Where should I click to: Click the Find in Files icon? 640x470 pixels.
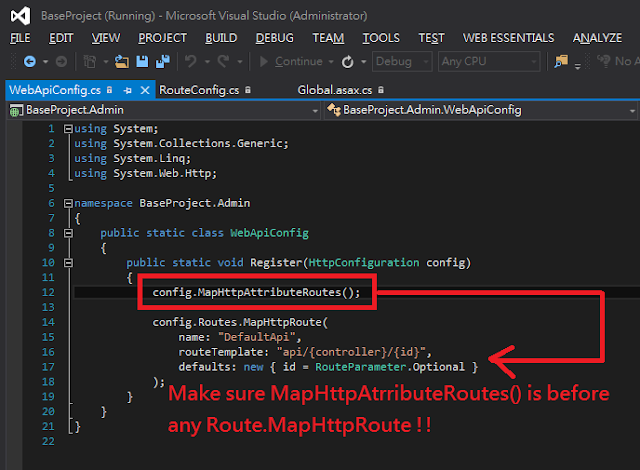[561, 62]
